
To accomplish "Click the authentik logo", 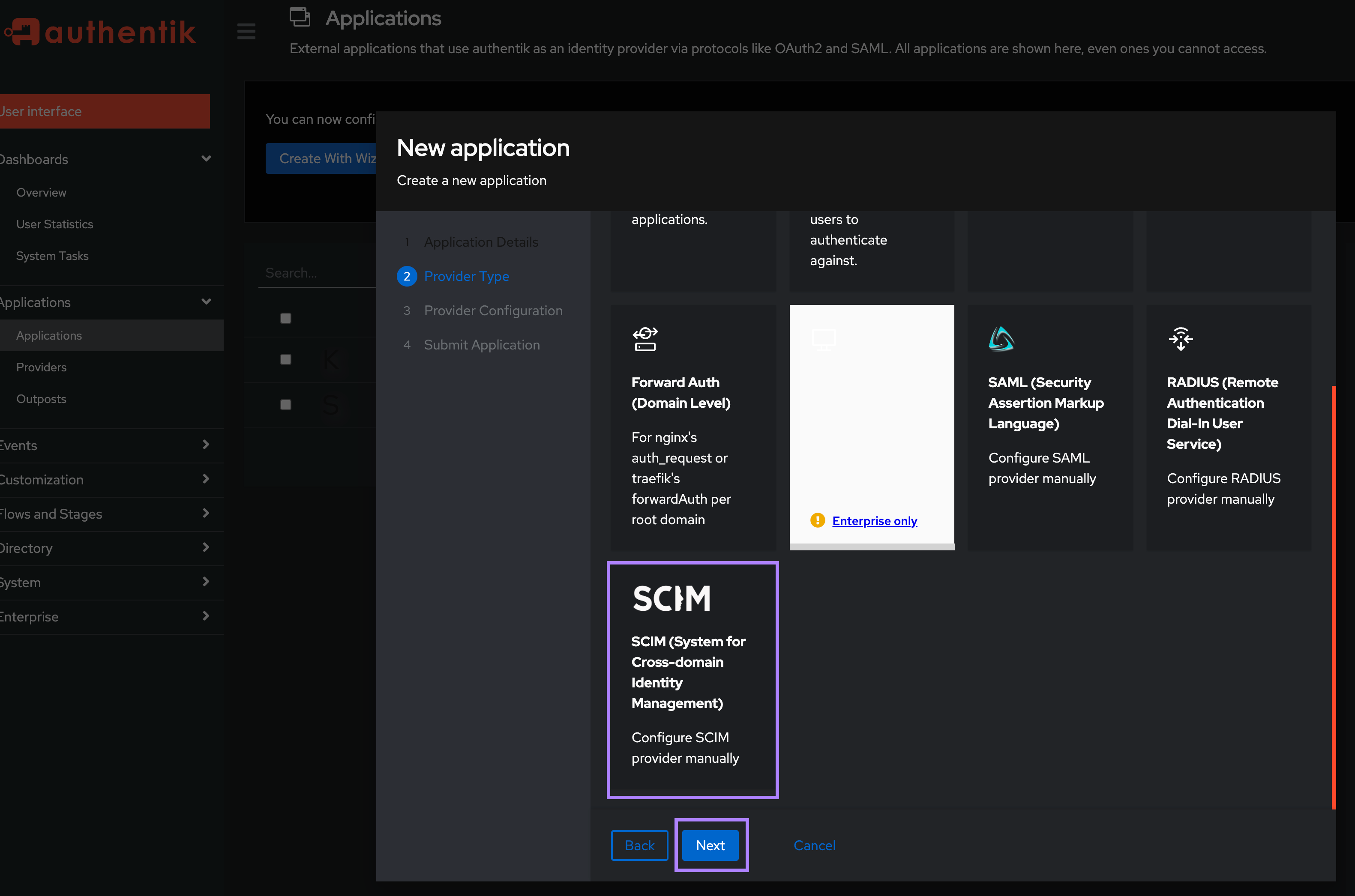I will 100,31.
